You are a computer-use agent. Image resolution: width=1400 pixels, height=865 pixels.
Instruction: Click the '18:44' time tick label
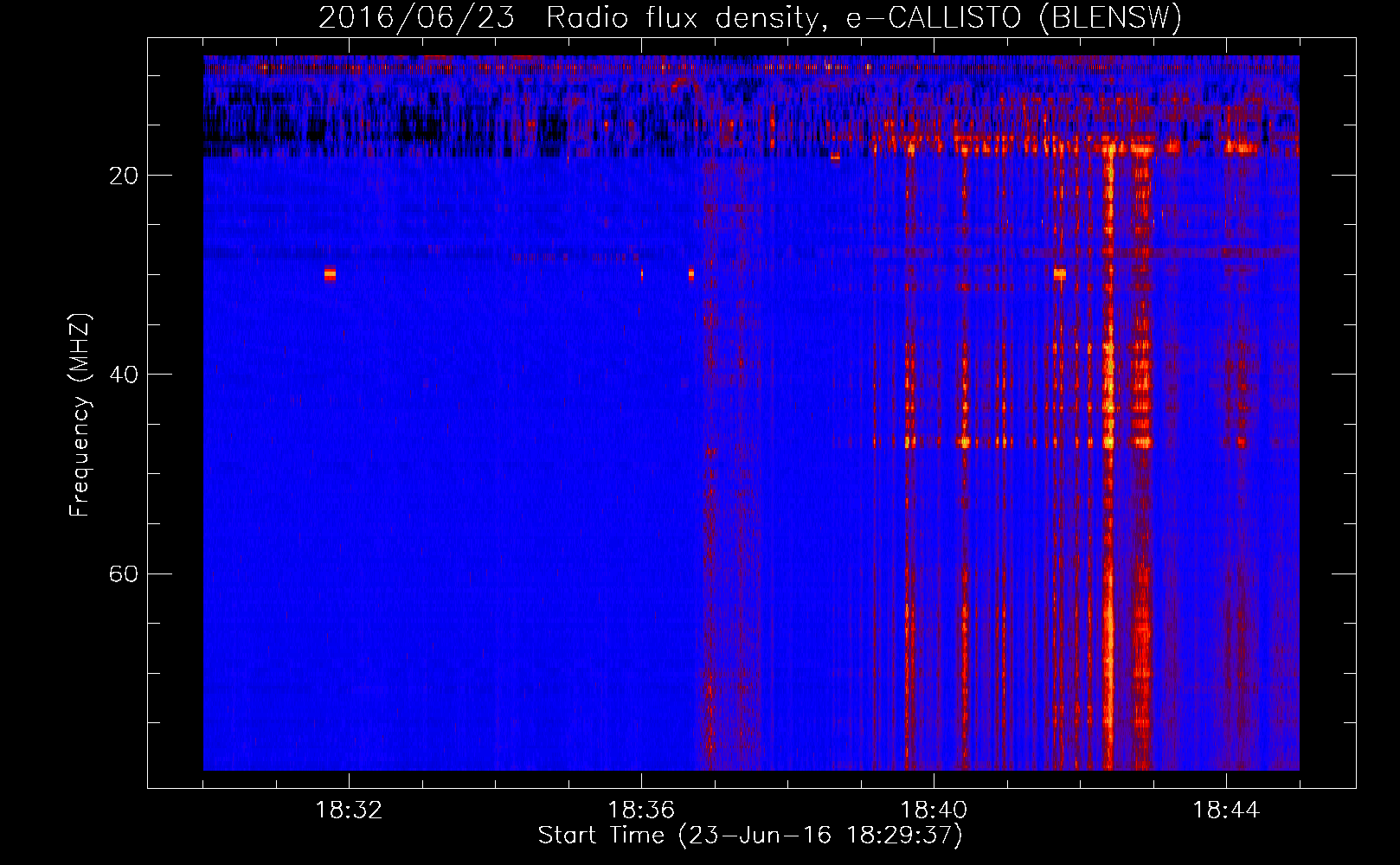coord(1226,811)
